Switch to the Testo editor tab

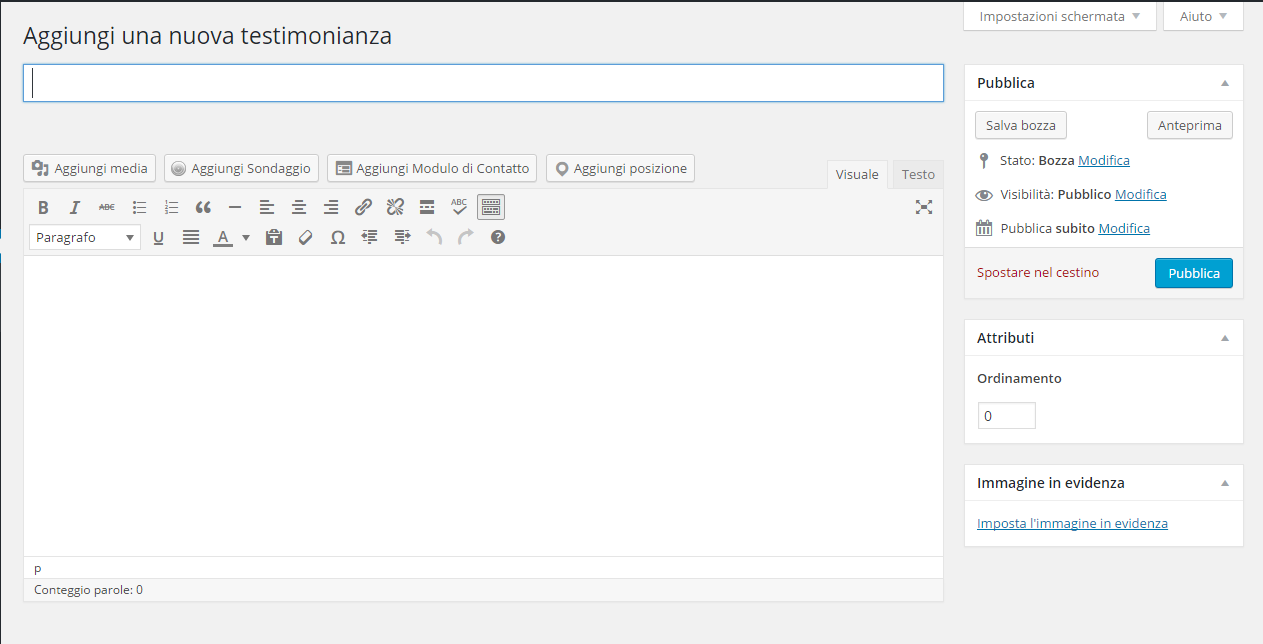[x=918, y=174]
